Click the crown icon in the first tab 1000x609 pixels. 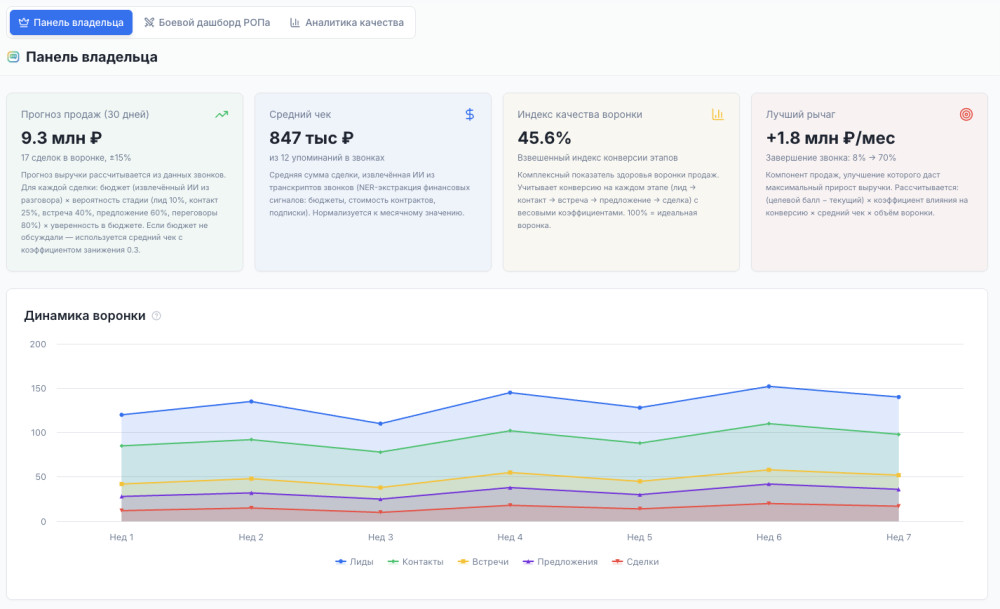tap(24, 22)
